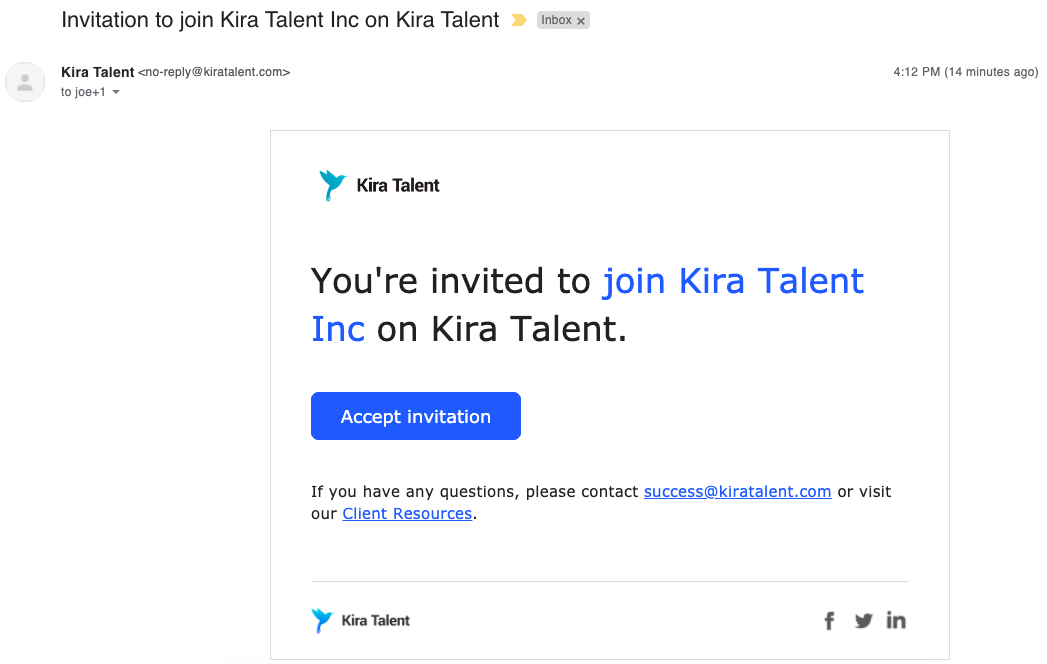Open the success@kiratalent.com email link

coord(737,492)
